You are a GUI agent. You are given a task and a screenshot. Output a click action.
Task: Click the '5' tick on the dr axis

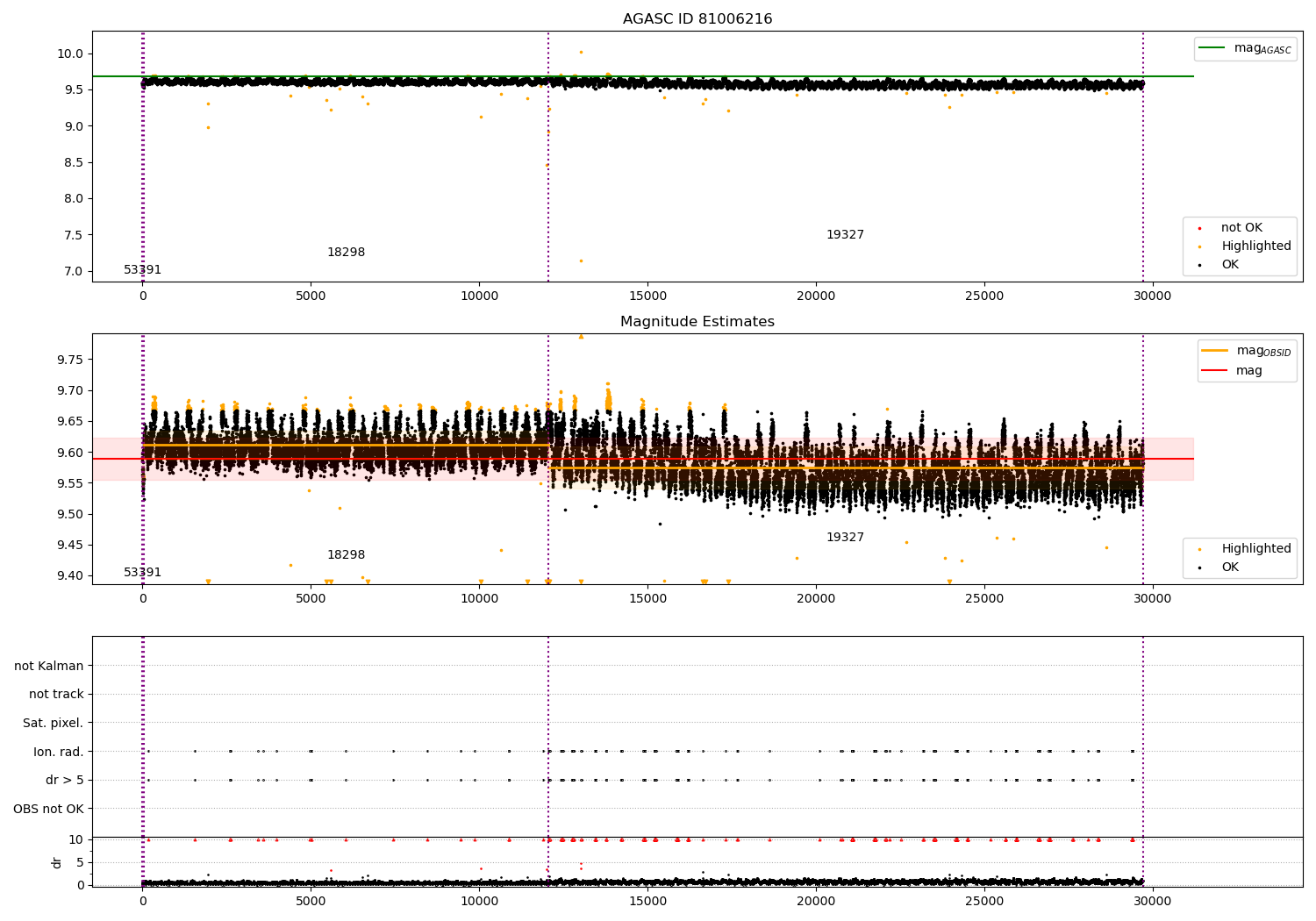(80, 862)
